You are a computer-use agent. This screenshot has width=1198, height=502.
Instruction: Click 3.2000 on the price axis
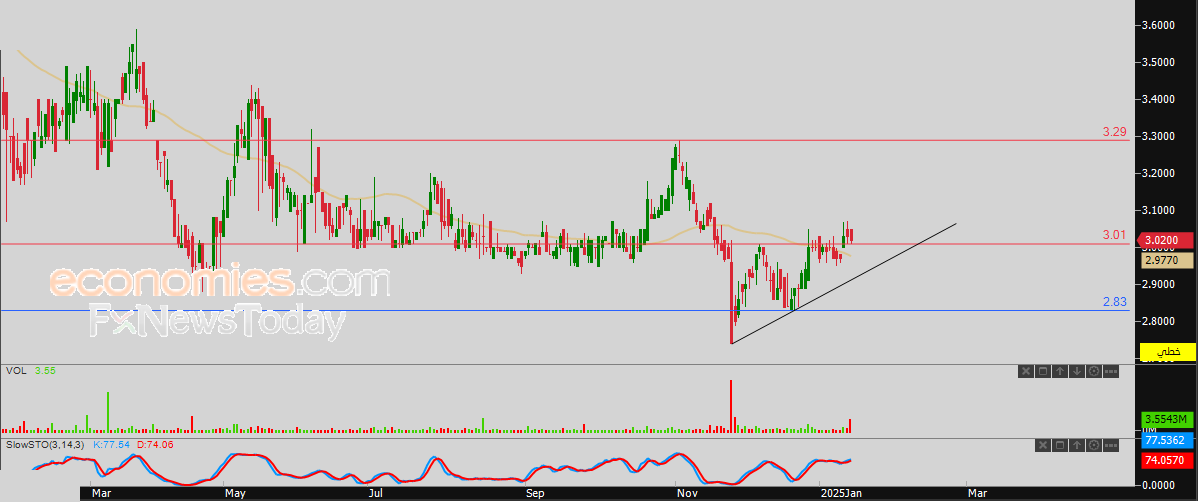tap(1158, 173)
